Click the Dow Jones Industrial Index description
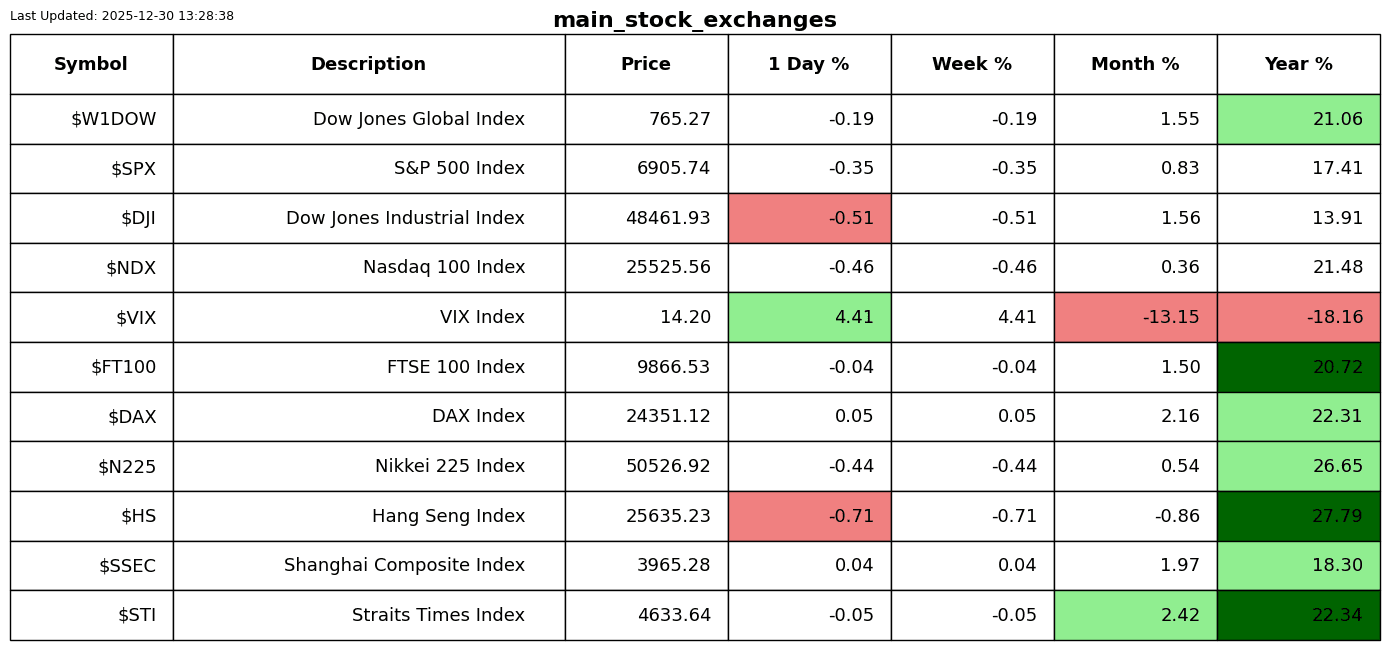The height and width of the screenshot is (650, 1390). [405, 218]
